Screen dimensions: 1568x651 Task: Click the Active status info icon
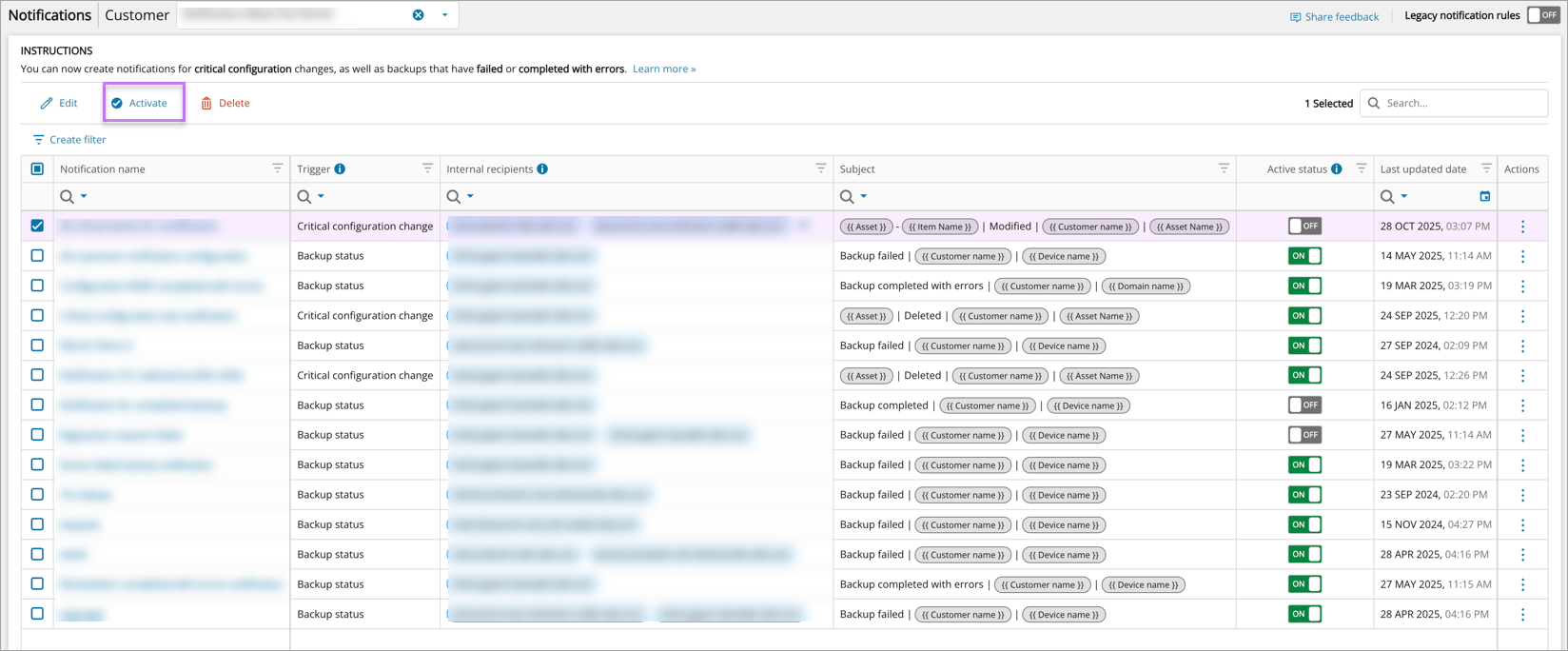click(x=1337, y=169)
